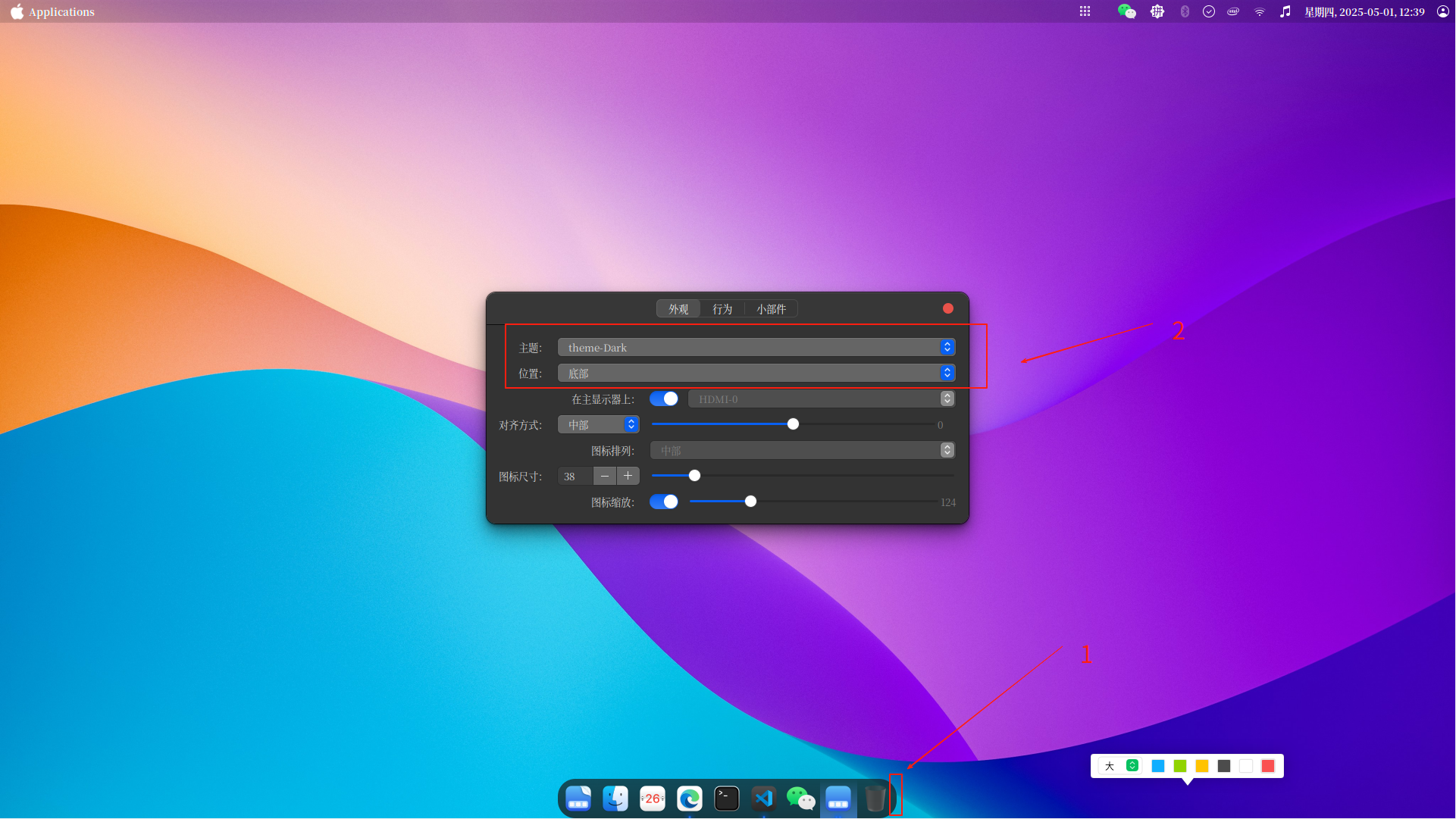1456x819 pixels.
Task: Select the red color swatch
Action: 1268,767
